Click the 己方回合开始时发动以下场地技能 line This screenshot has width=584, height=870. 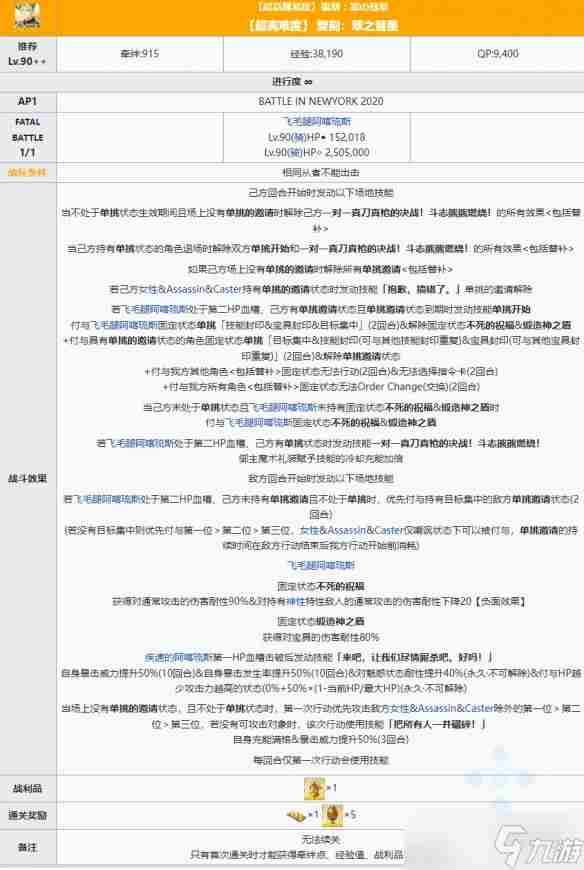click(x=321, y=193)
